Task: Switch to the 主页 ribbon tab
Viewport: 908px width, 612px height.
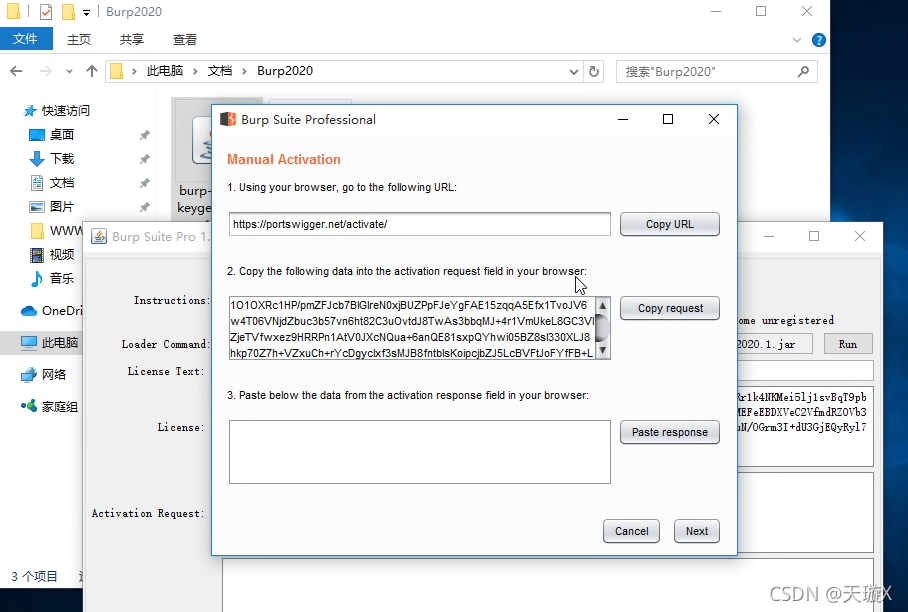Action: [79, 39]
